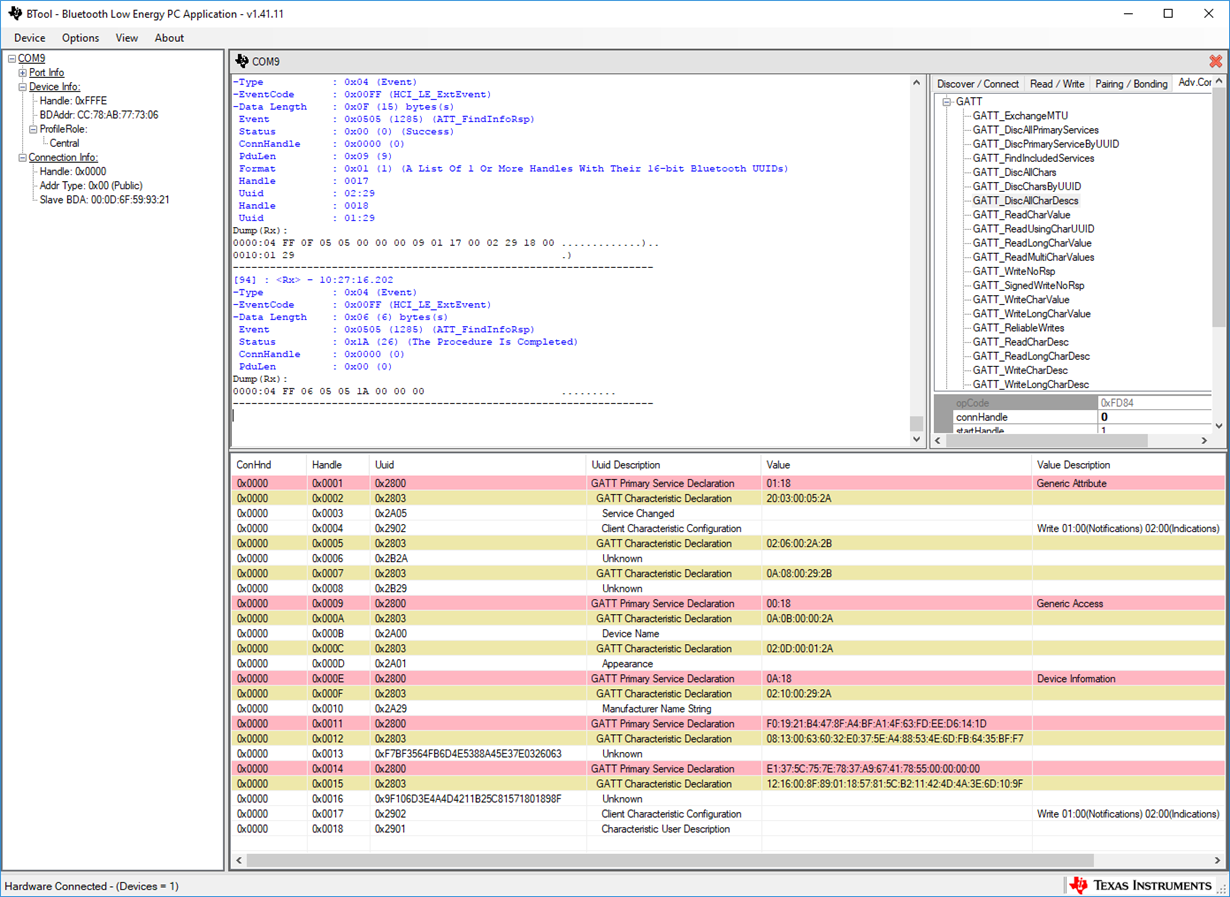This screenshot has width=1230, height=897.
Task: Open the View menu
Action: coord(127,38)
